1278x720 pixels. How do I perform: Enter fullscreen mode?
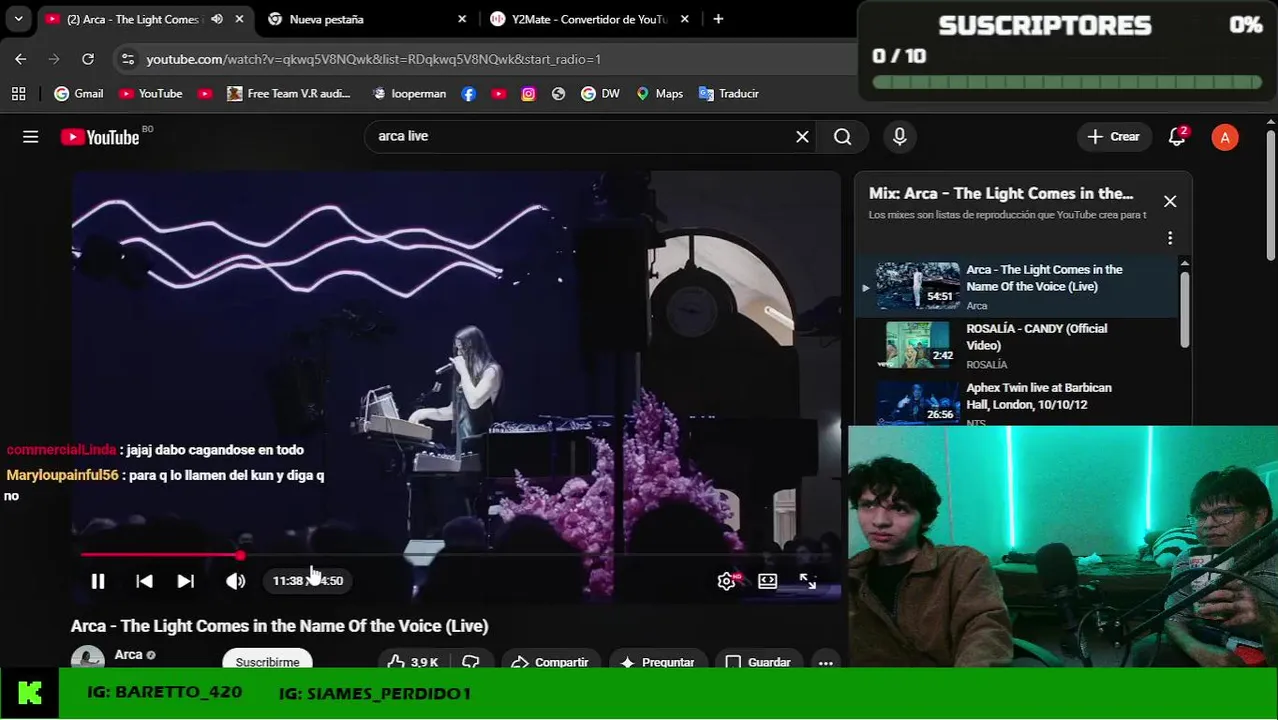click(808, 581)
